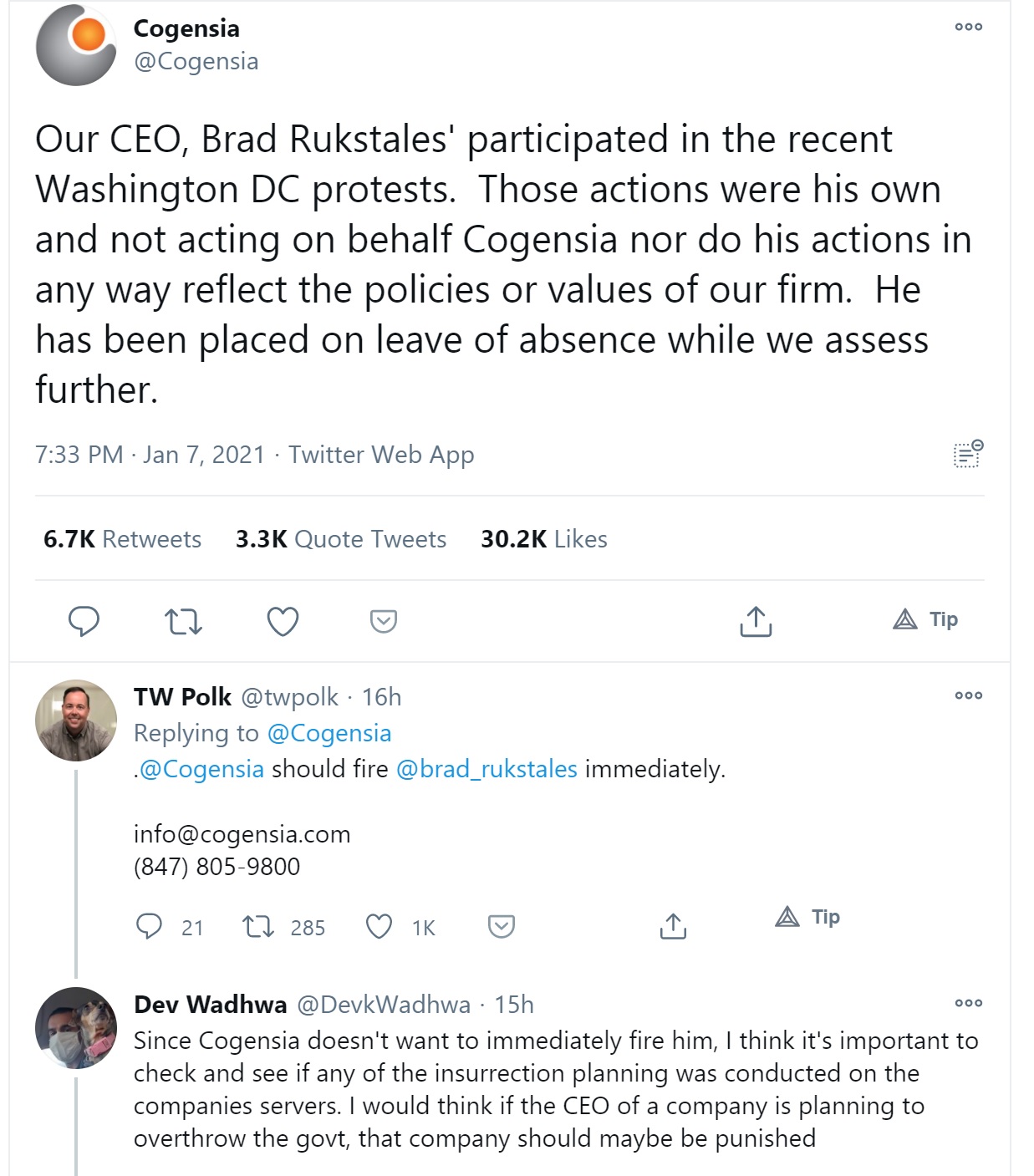Like the main Cogensia tweet
Screen dimensions: 1034x1176
tap(283, 622)
